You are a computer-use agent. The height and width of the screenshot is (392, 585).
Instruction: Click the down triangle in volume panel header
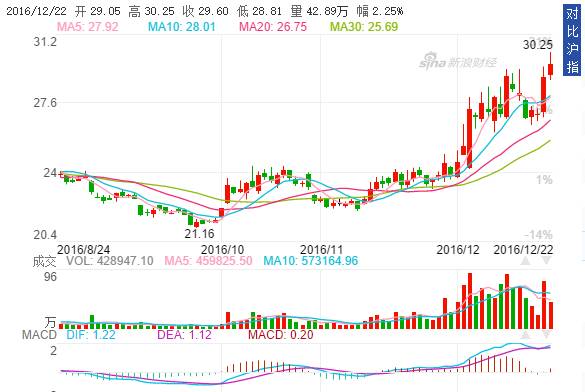tap(547, 260)
